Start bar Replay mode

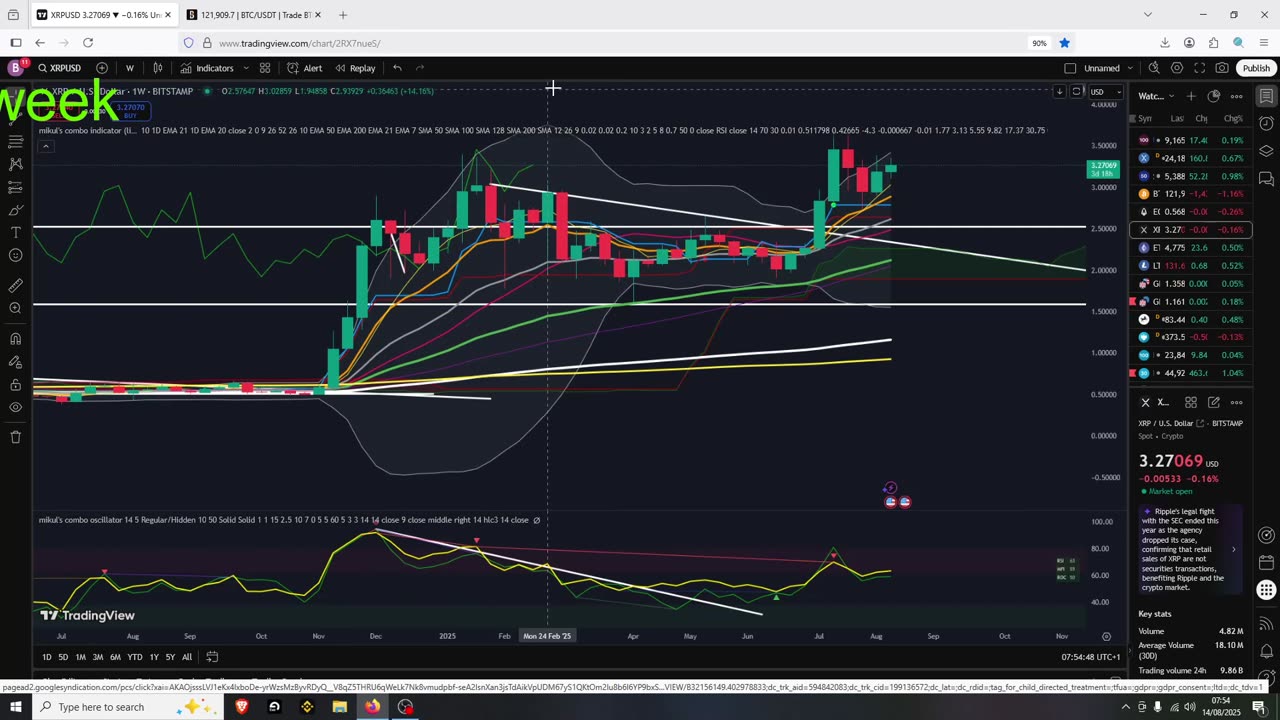356,68
